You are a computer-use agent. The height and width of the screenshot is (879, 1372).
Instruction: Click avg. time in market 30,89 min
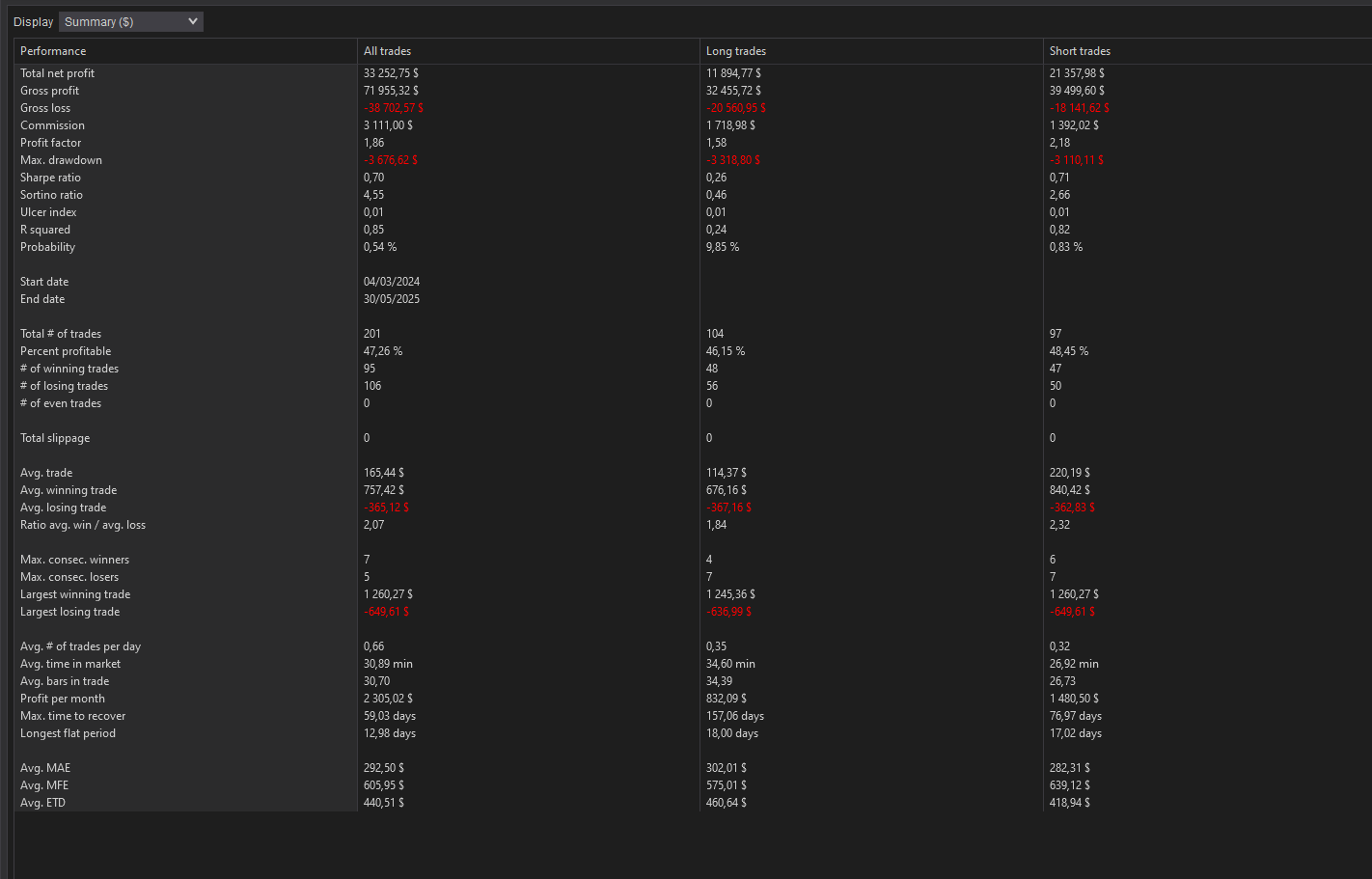(388, 664)
